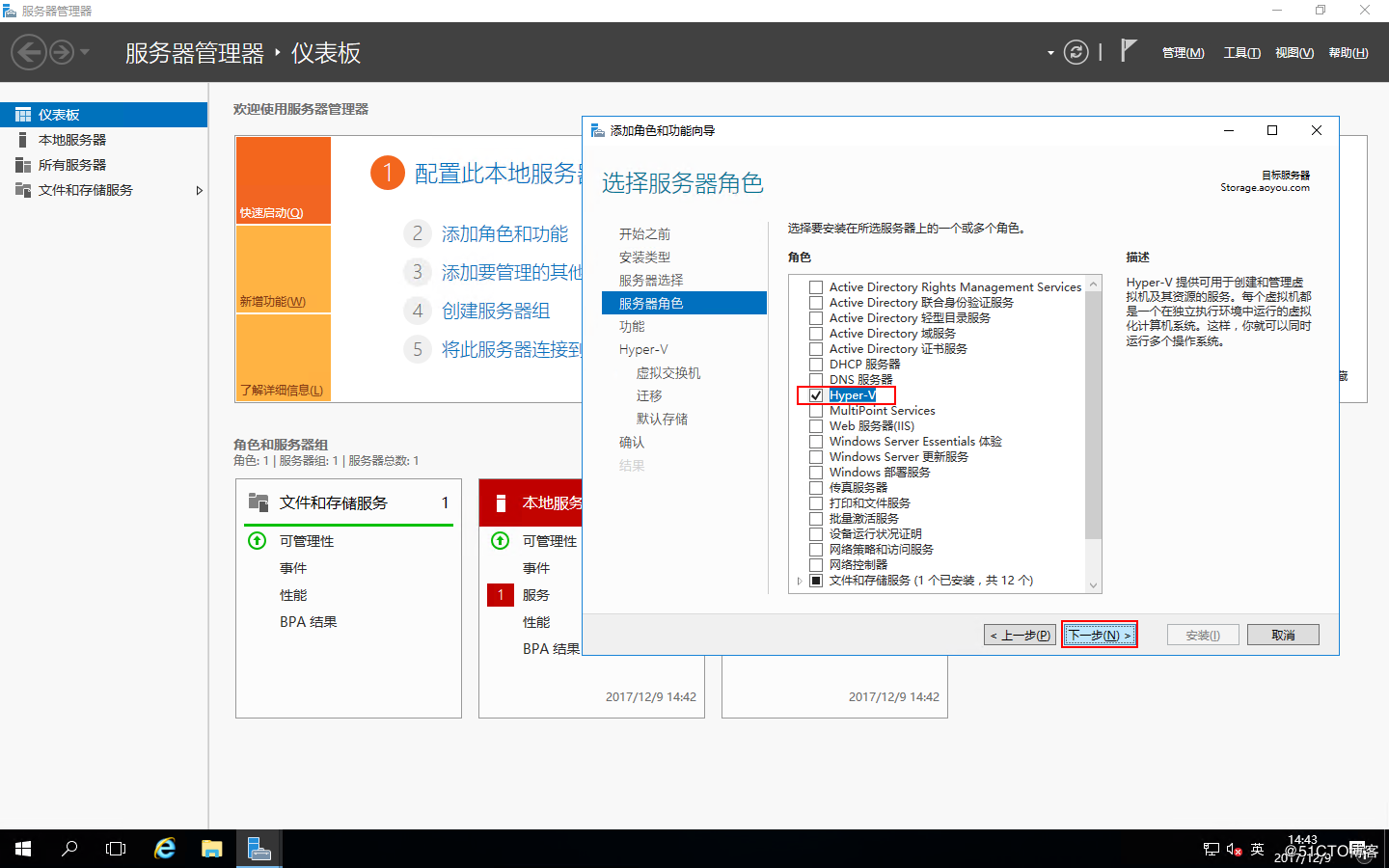Open the 工具(T) menu

click(x=1241, y=53)
